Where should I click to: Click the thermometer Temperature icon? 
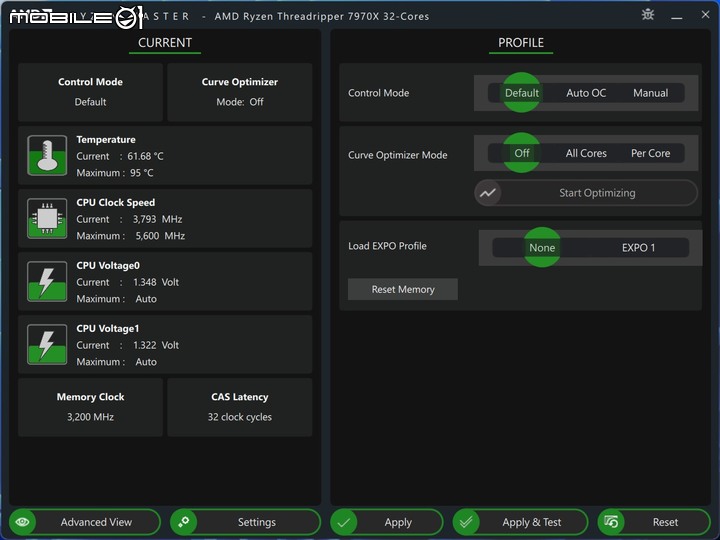[47, 155]
